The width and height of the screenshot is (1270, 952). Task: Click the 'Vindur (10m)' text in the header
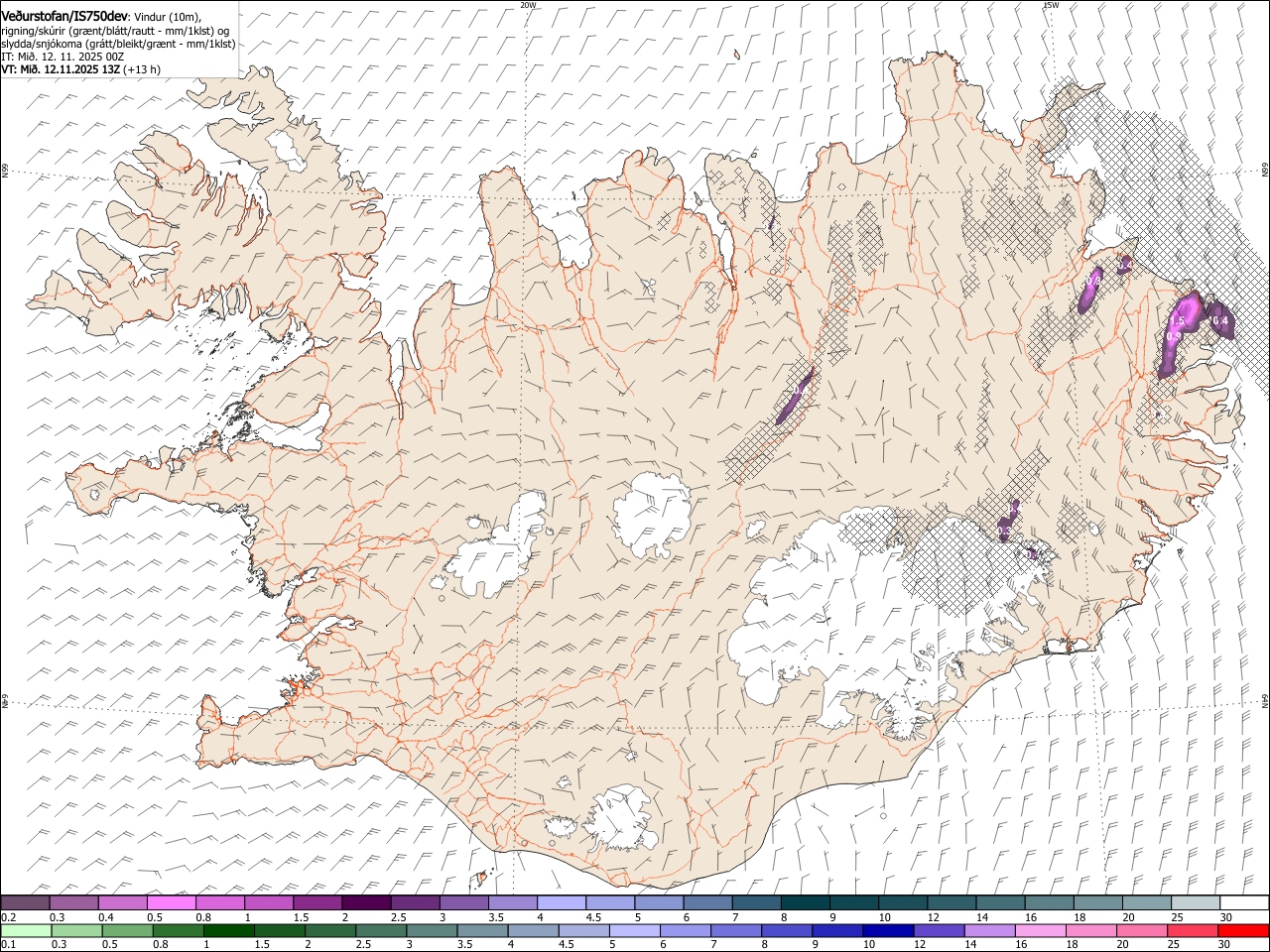coord(168,17)
